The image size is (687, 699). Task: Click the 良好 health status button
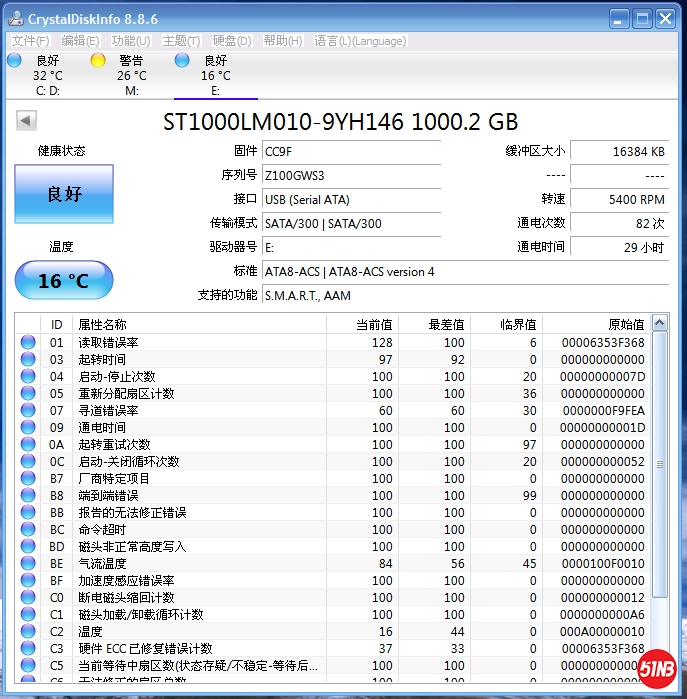[64, 194]
